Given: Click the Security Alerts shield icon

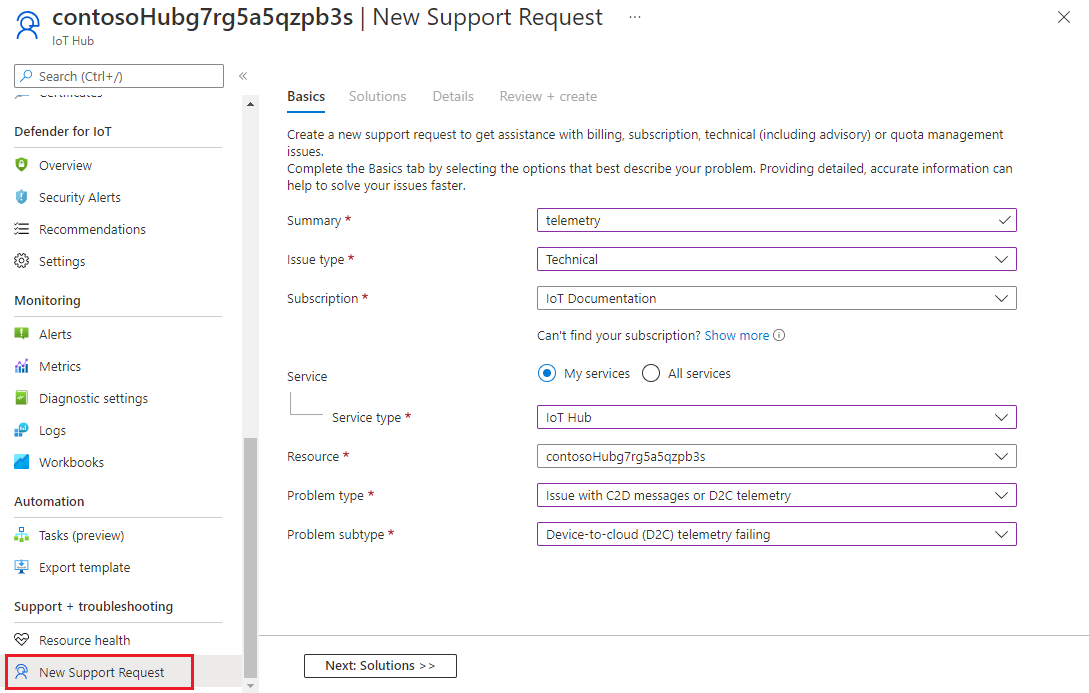Looking at the screenshot, I should tap(22, 198).
